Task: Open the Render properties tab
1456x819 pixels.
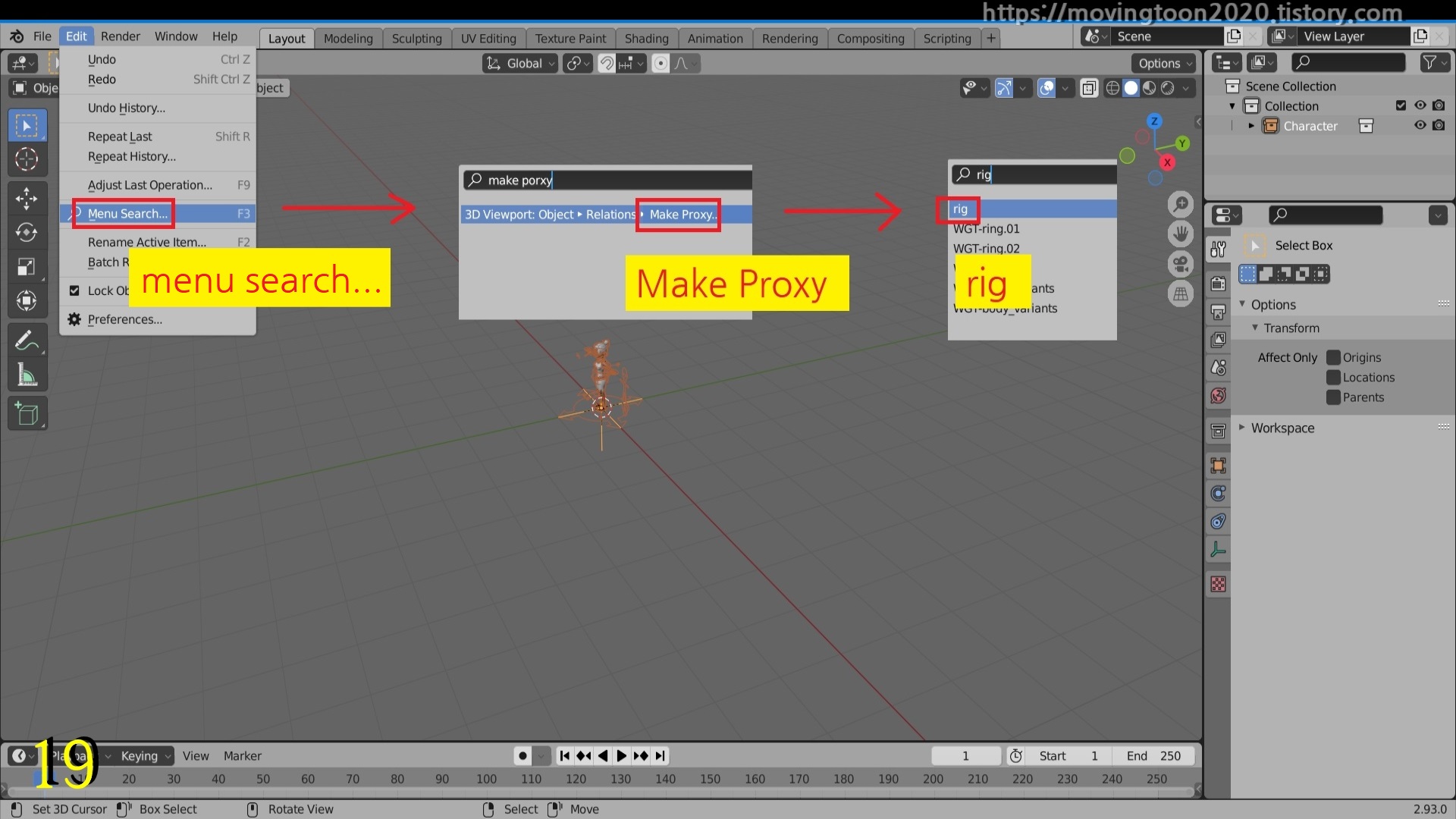Action: (1218, 284)
